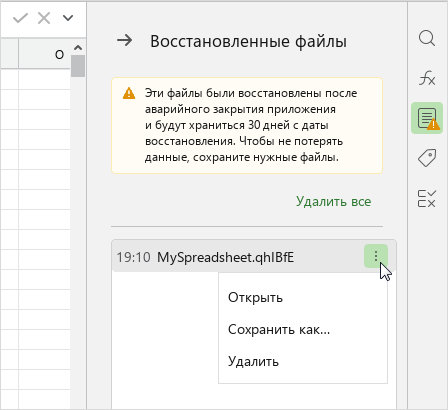Toggle the recovered files sidebar icon
Screen dimensions: 448x410
pos(427,118)
